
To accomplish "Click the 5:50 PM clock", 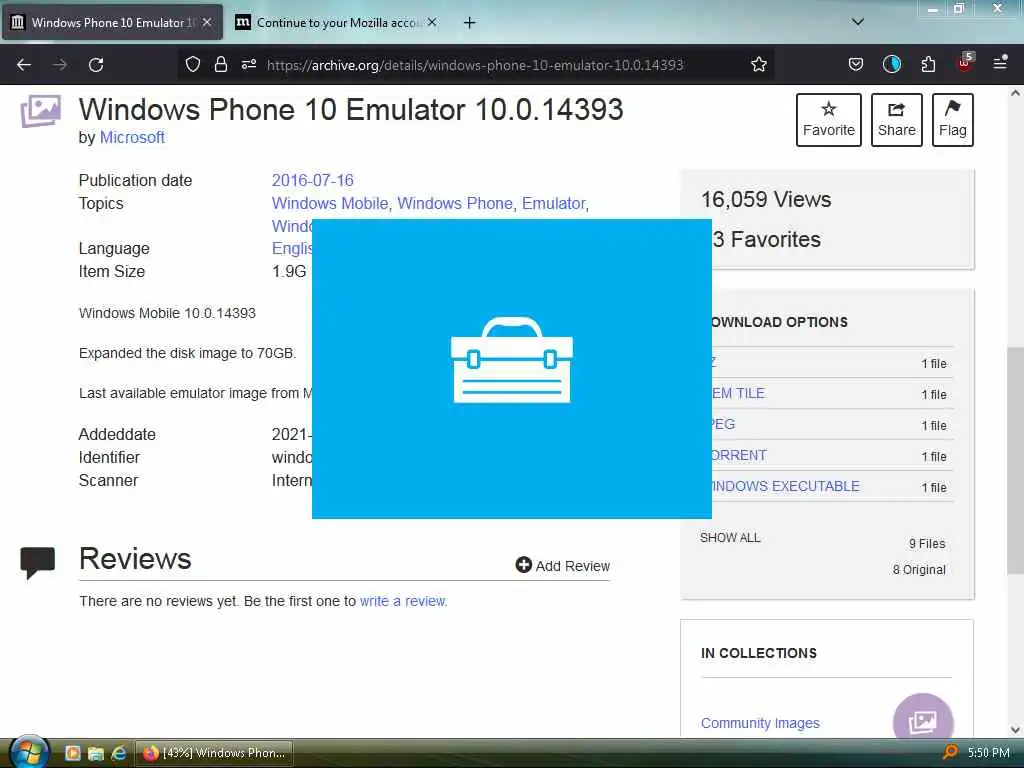I will (x=989, y=753).
